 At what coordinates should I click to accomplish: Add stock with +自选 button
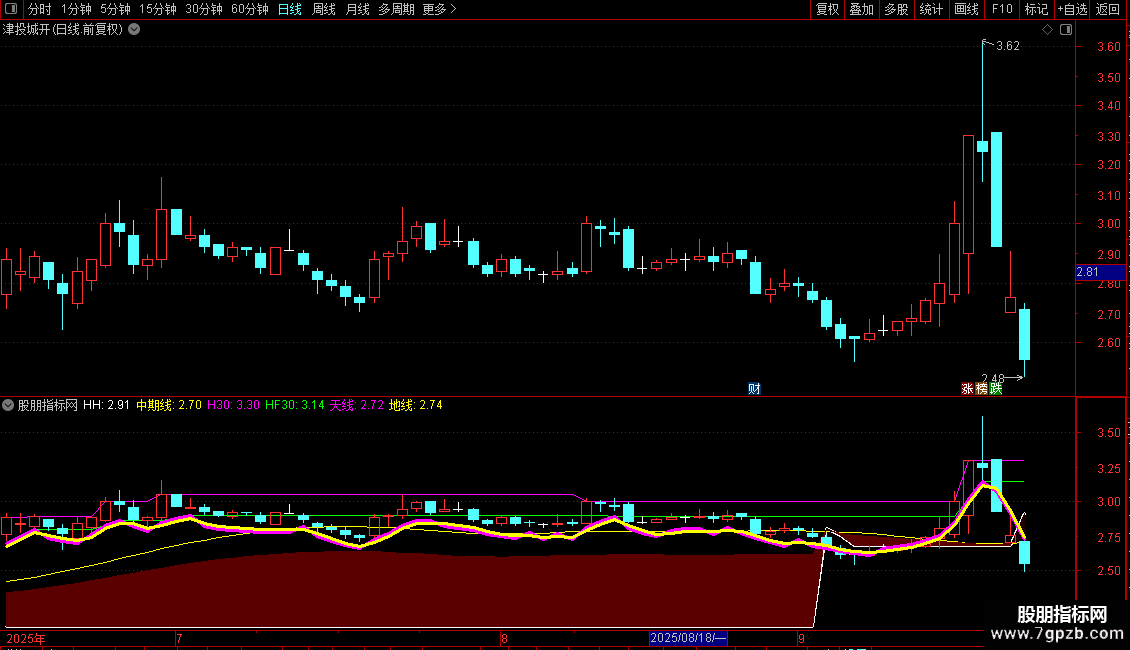tap(1072, 9)
